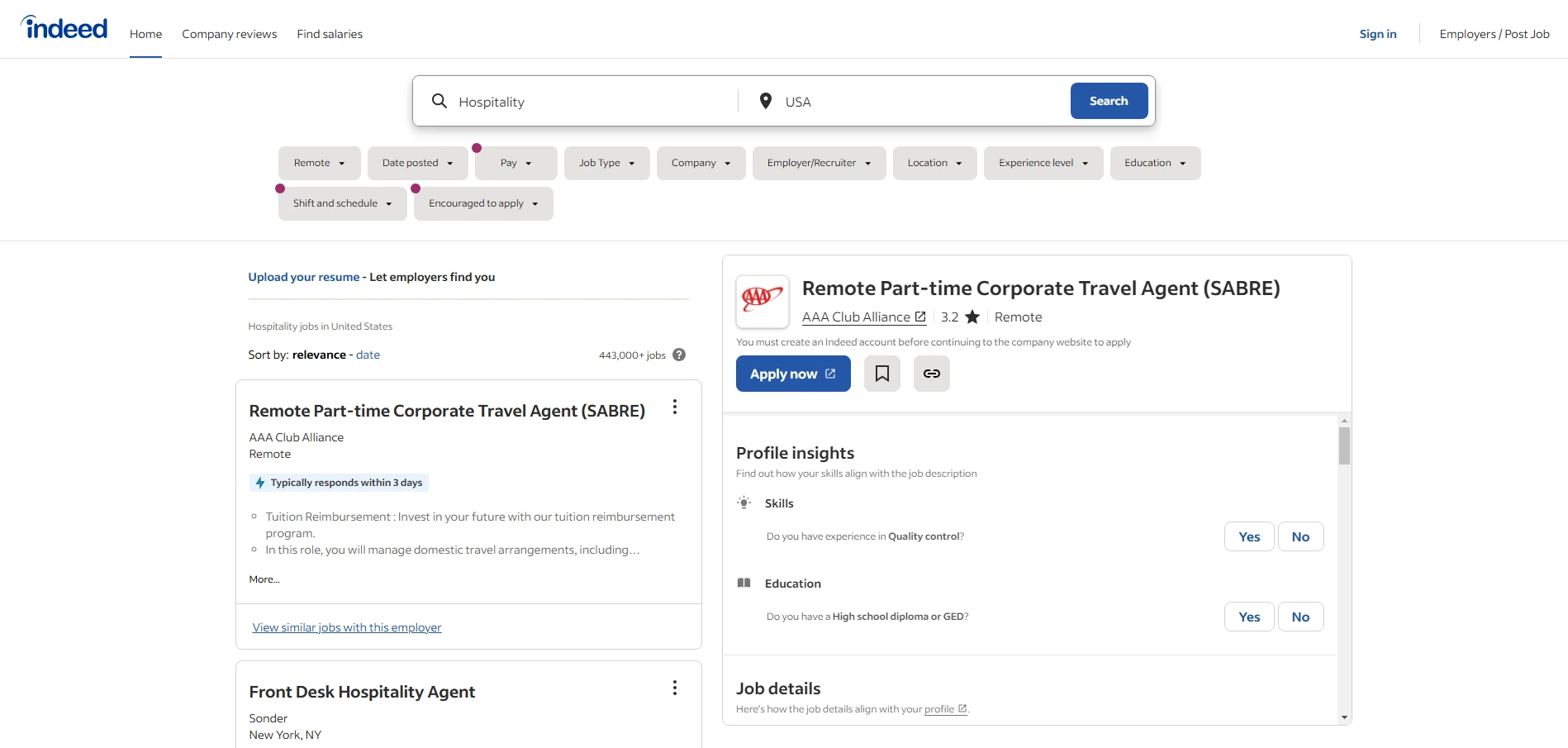Click the Indeed logo

64,28
